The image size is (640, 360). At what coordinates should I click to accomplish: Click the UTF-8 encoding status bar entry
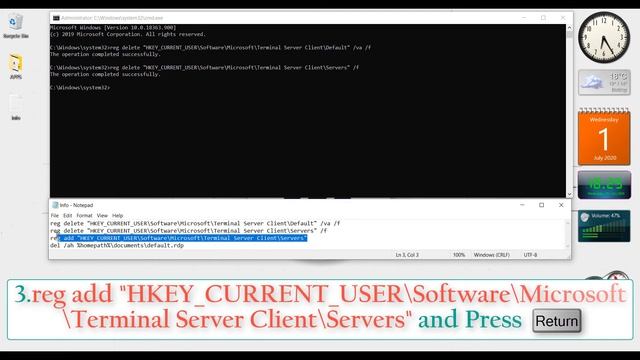tap(530, 255)
